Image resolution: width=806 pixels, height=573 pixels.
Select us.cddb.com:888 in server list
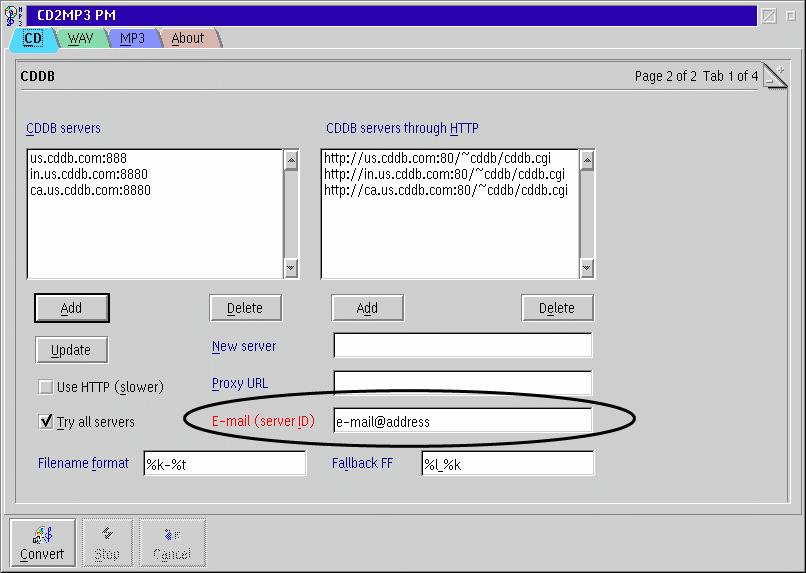tap(155, 158)
